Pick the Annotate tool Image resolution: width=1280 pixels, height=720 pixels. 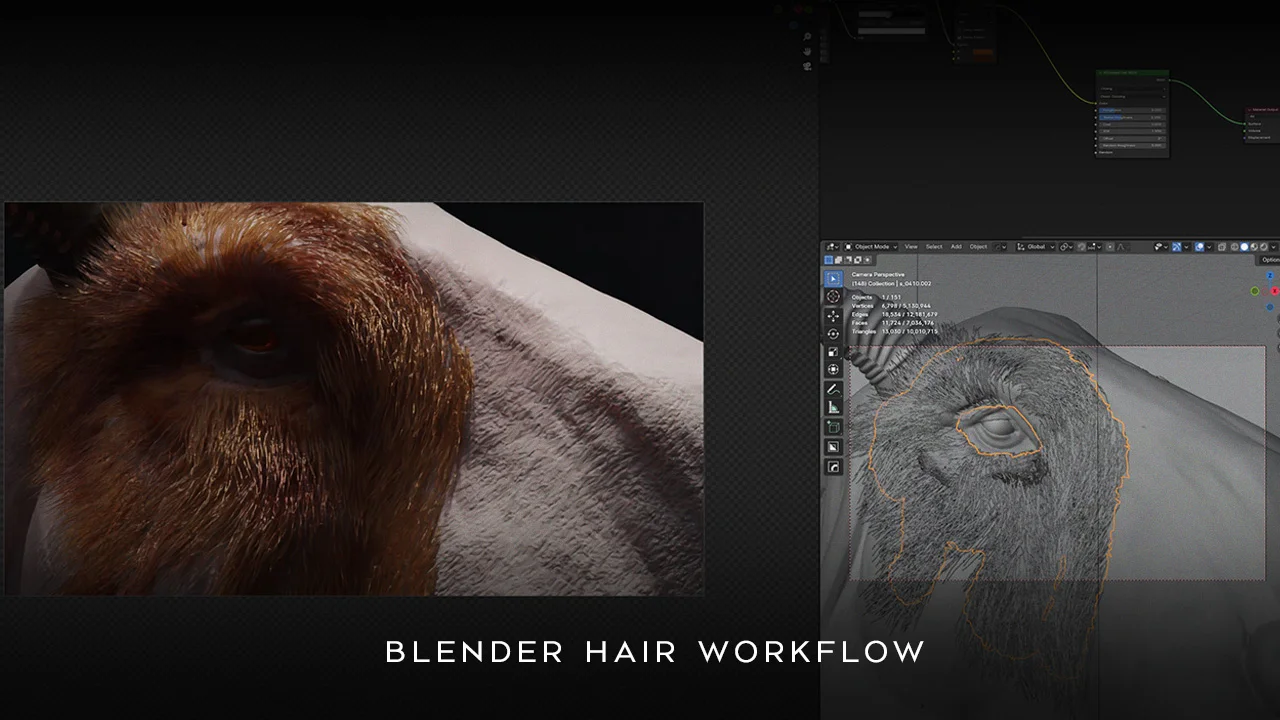[833, 387]
